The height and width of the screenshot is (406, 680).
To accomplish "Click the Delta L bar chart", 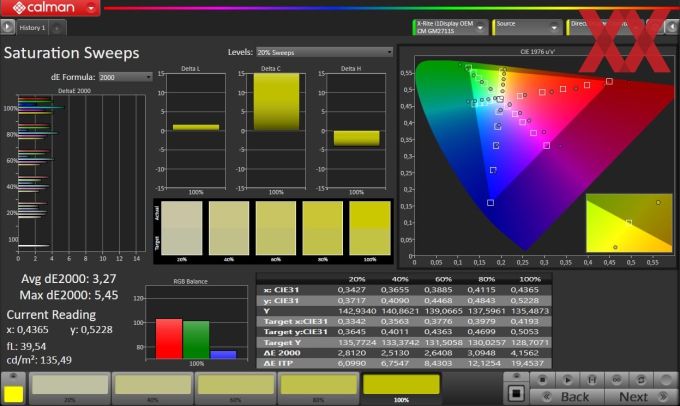I will coord(196,130).
